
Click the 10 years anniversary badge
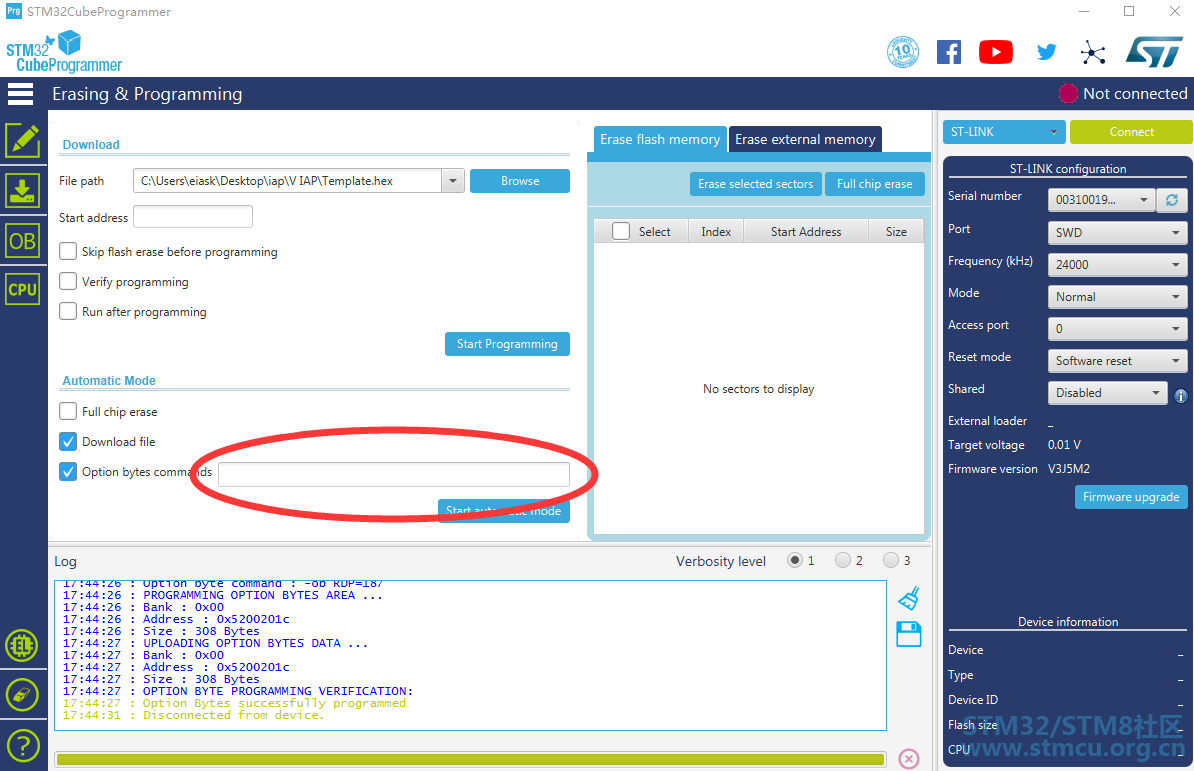[903, 52]
